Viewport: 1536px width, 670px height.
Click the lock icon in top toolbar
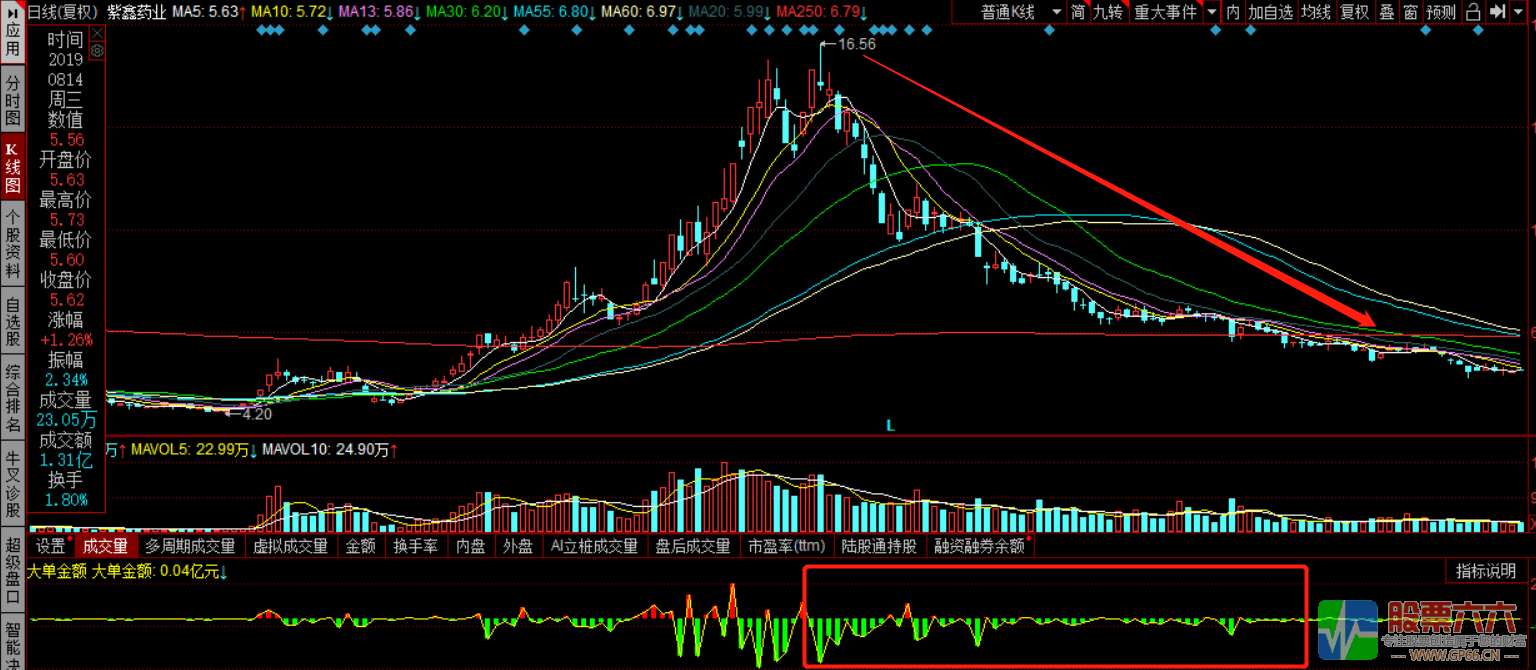click(x=1473, y=12)
